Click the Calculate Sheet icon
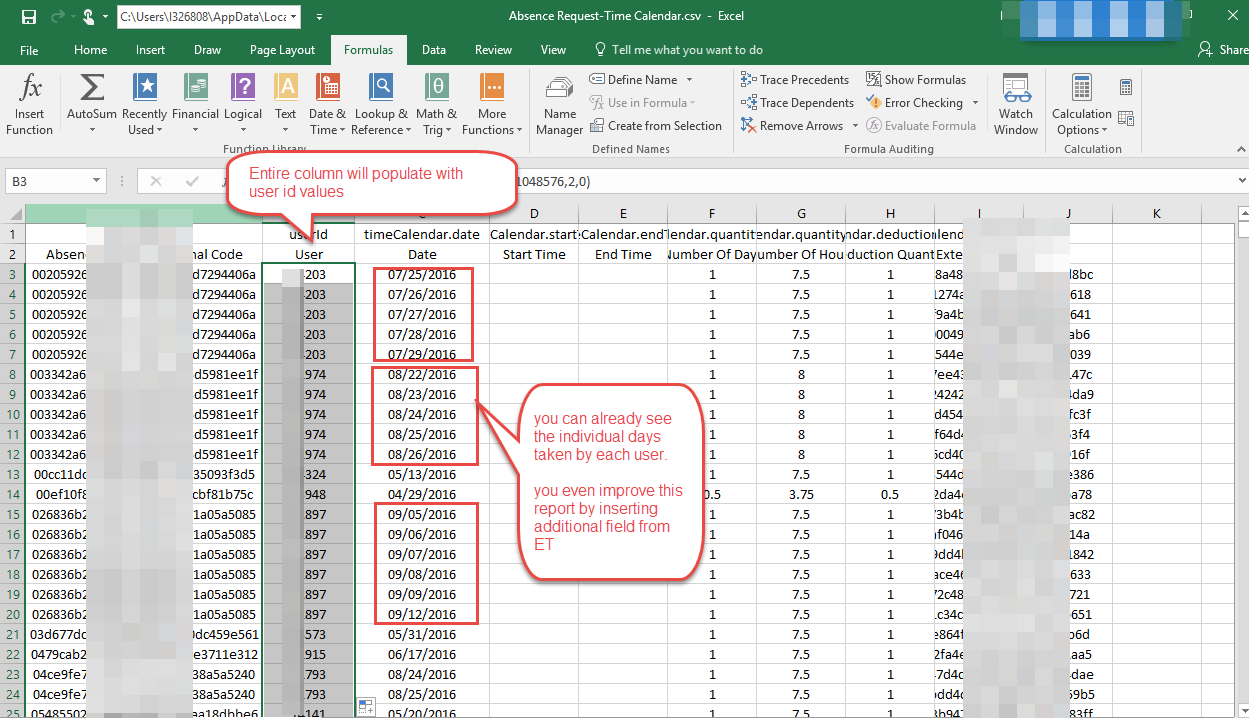Screen dimensions: 1249x718 [1126, 118]
